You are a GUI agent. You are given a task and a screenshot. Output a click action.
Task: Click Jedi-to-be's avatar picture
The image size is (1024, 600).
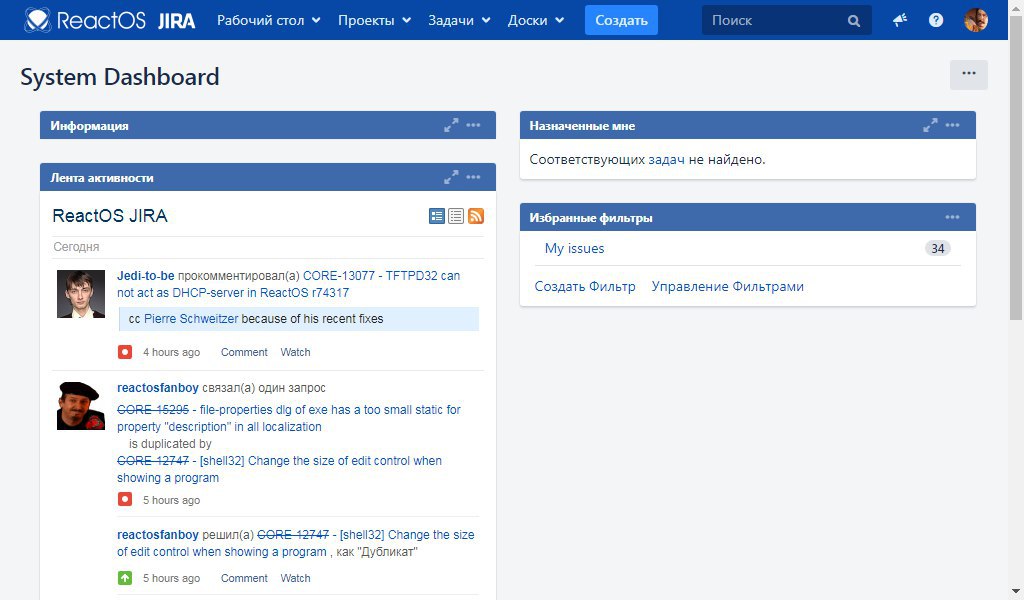coord(81,294)
